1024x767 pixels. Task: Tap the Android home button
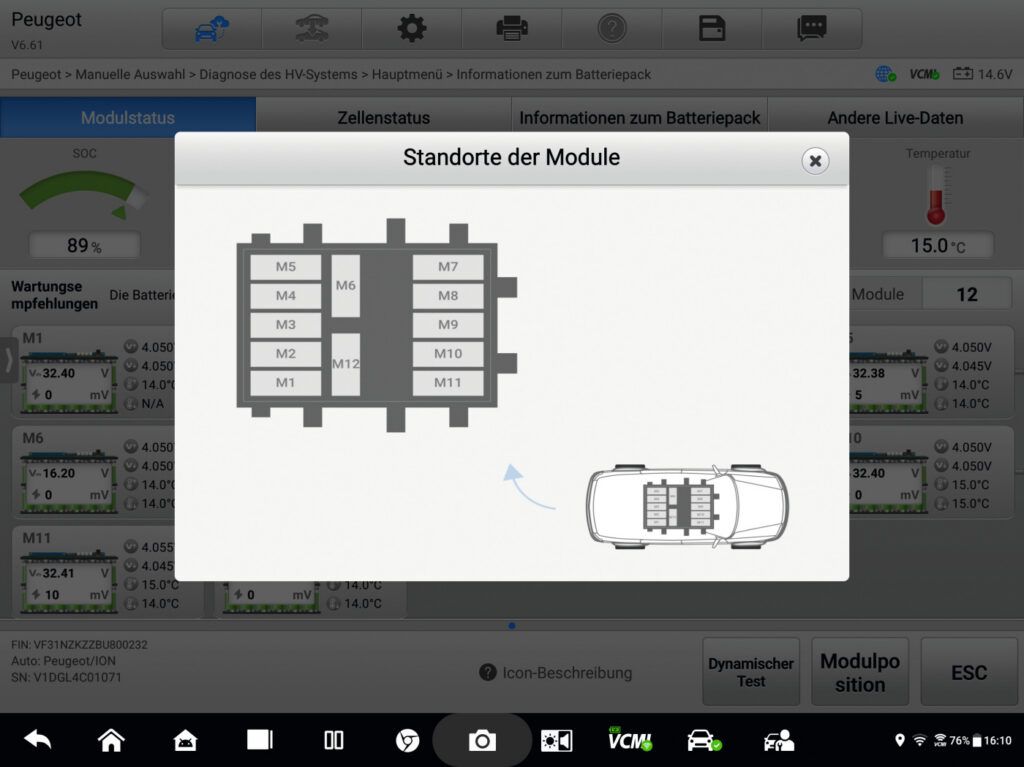(111, 740)
